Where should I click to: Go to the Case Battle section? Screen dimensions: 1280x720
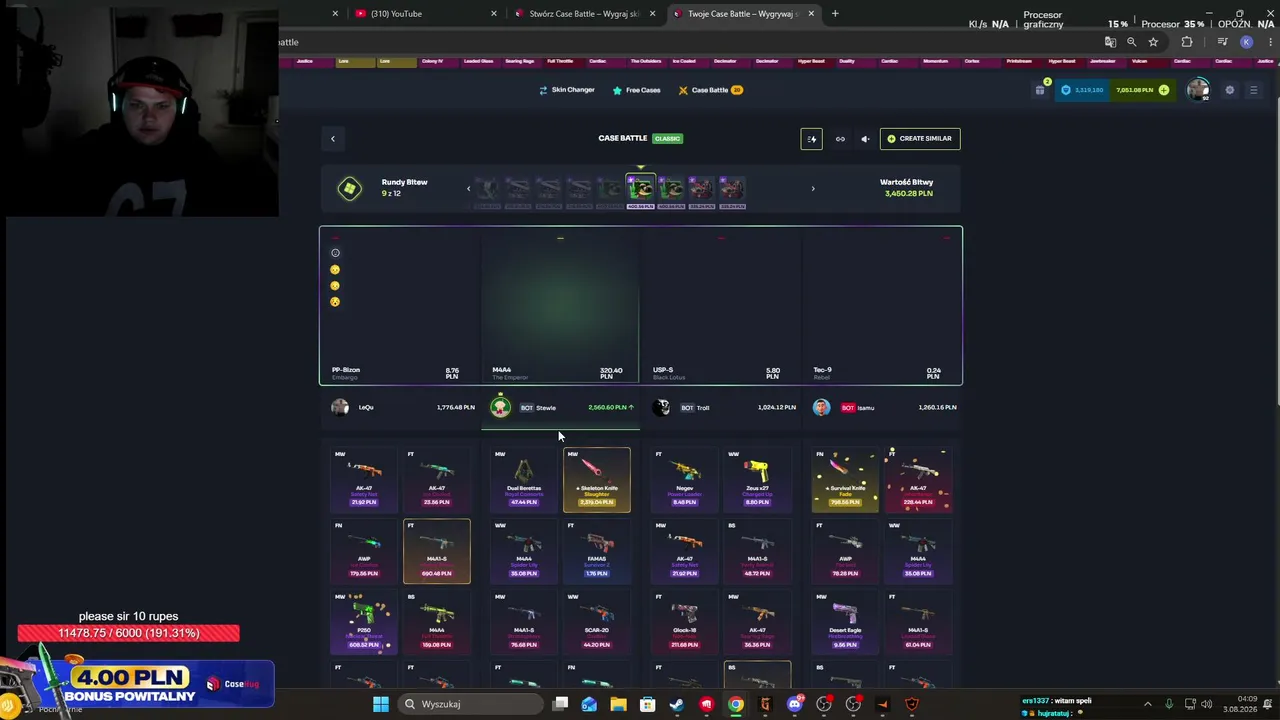[x=710, y=90]
